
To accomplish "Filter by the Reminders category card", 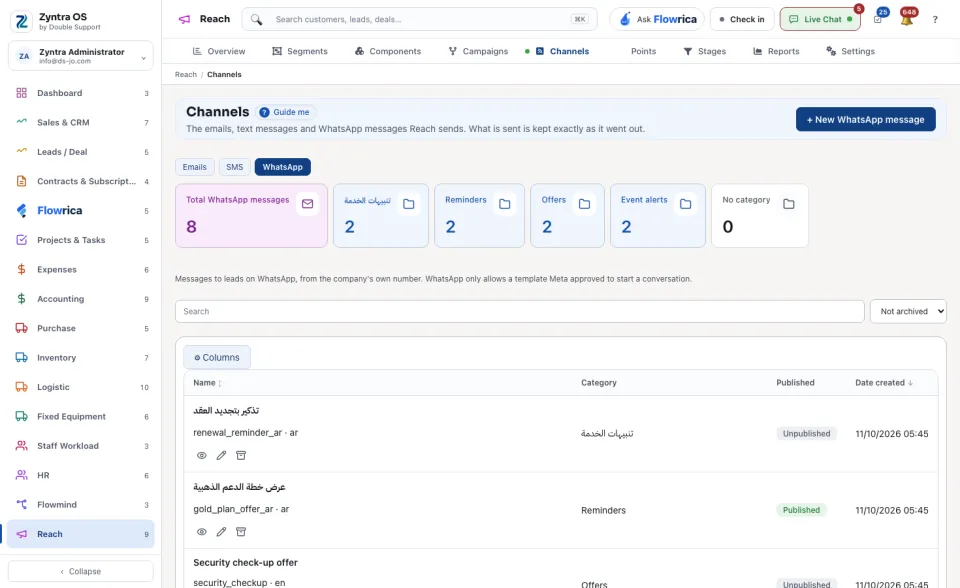I will click(x=479, y=216).
